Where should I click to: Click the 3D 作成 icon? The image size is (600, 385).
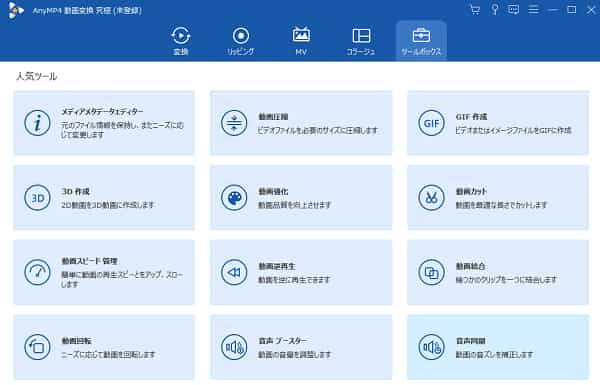click(37, 198)
